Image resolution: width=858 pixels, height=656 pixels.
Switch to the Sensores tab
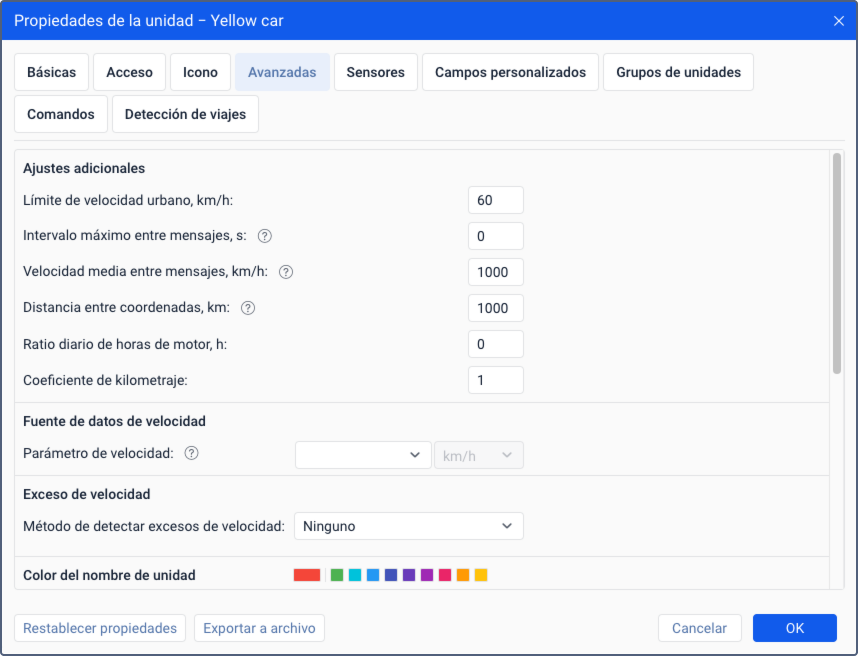point(375,72)
